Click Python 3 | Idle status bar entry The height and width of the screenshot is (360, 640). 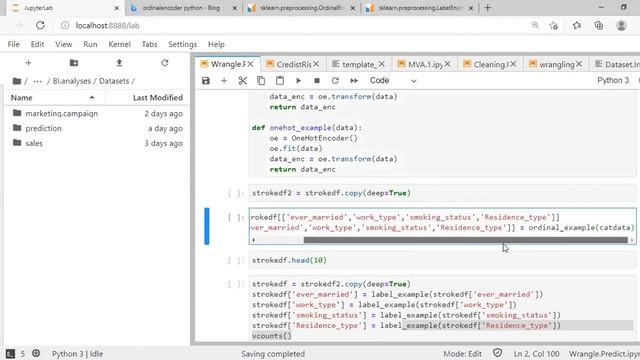pyautogui.click(x=77, y=354)
